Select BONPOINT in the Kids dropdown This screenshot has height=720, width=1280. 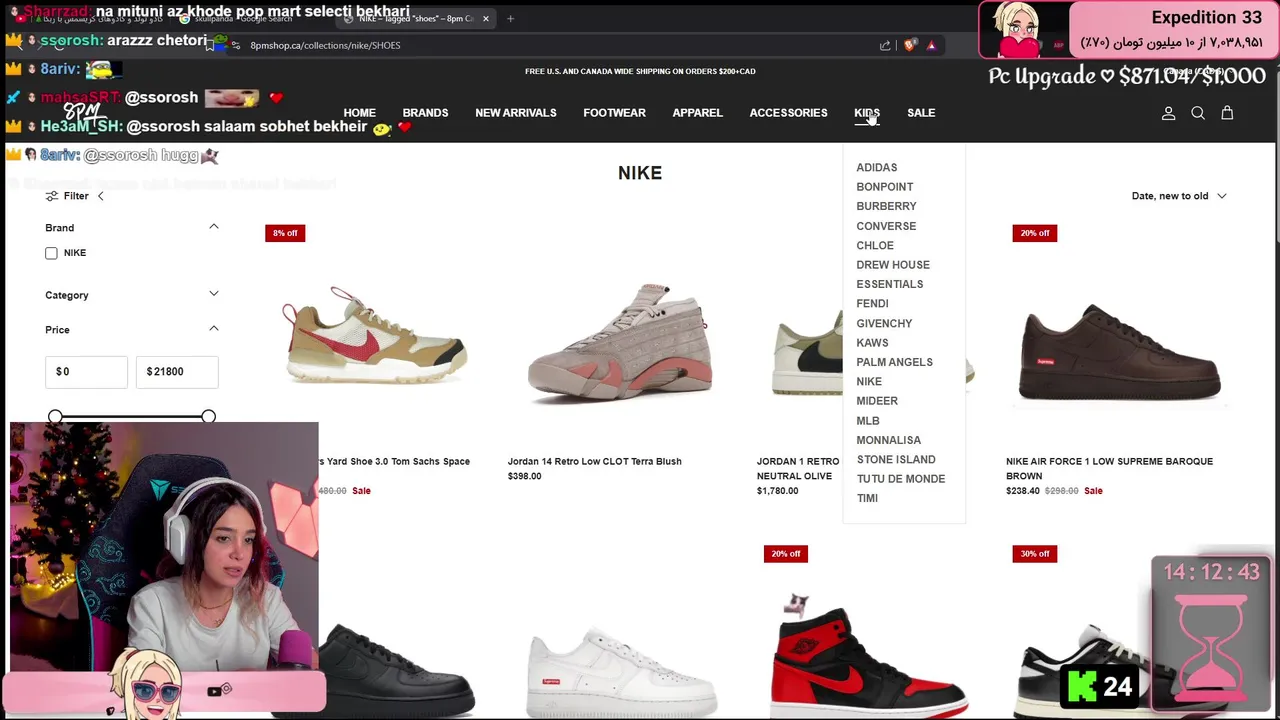click(x=885, y=187)
